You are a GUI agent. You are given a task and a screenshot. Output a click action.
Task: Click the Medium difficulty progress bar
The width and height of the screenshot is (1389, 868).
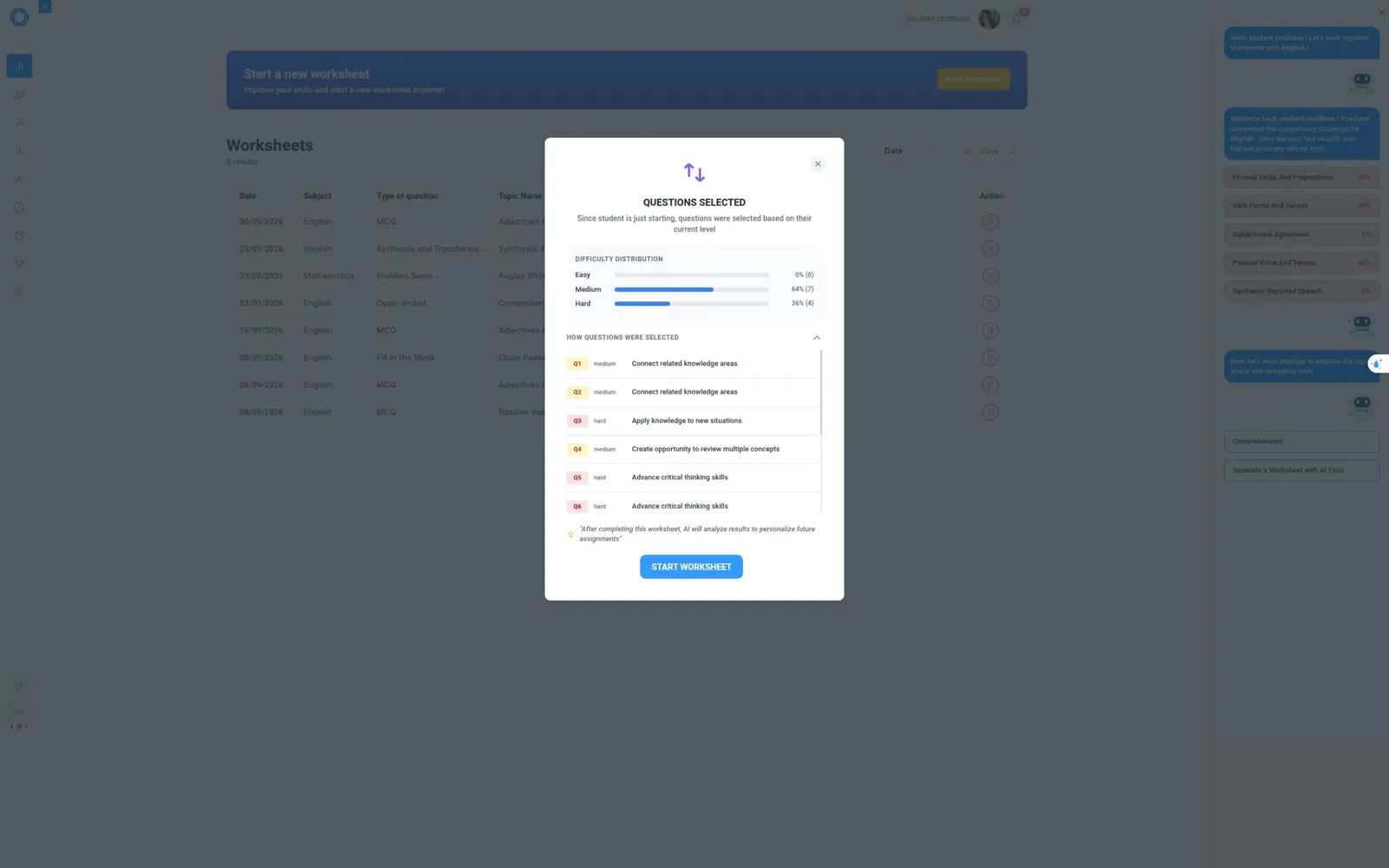pyautogui.click(x=691, y=289)
